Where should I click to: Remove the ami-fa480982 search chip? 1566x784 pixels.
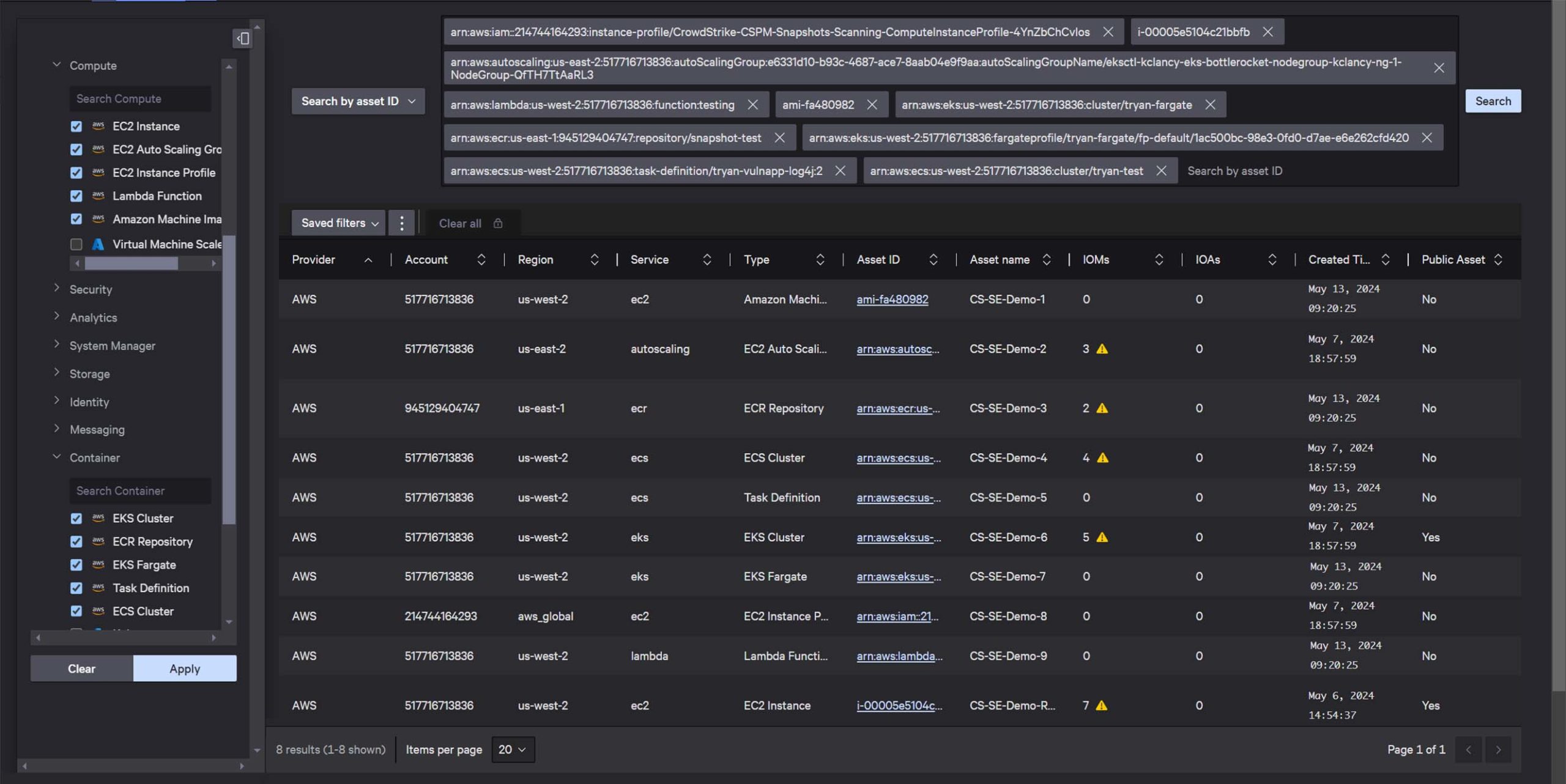[872, 105]
